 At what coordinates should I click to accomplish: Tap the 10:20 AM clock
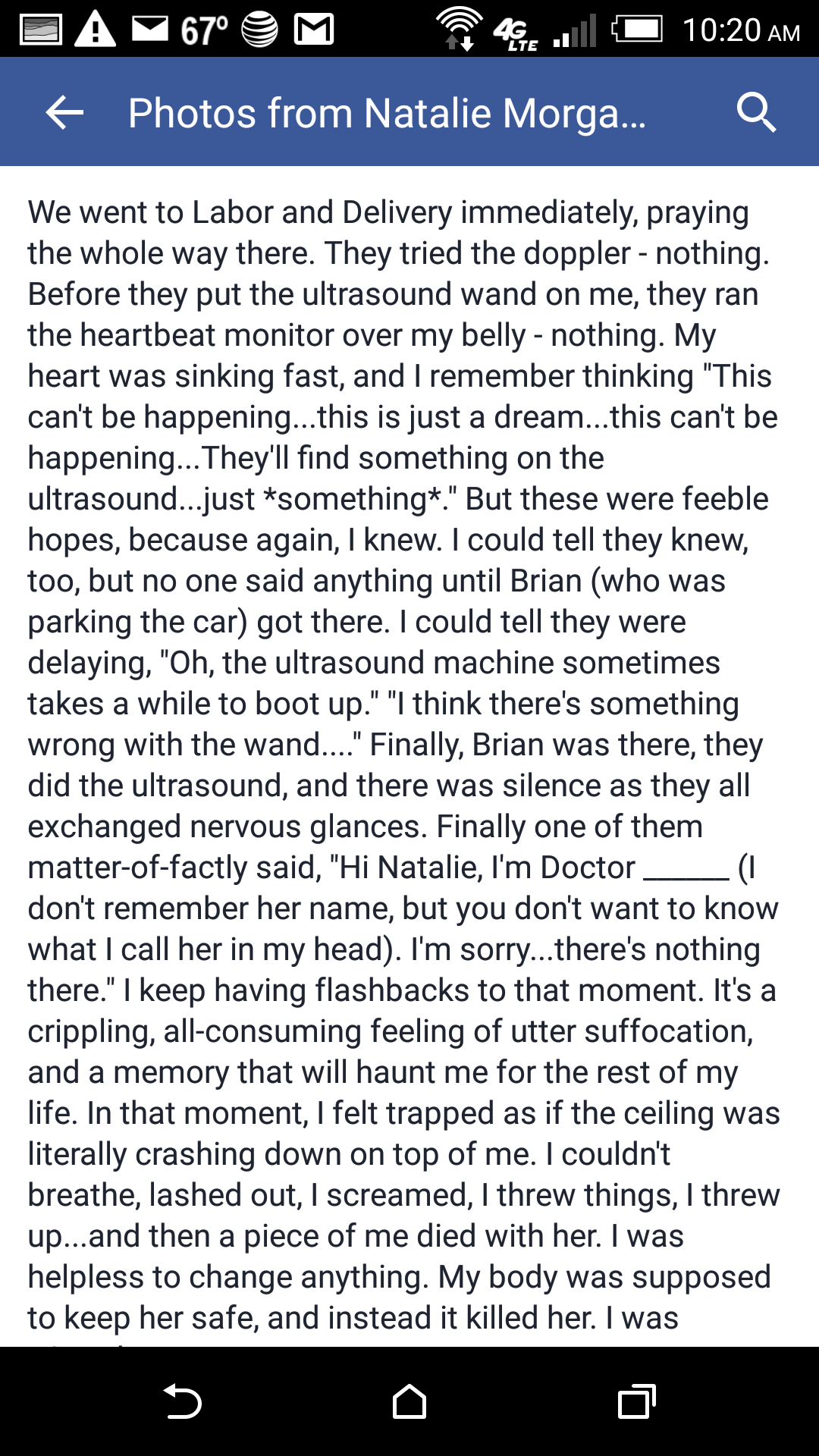coord(741,30)
